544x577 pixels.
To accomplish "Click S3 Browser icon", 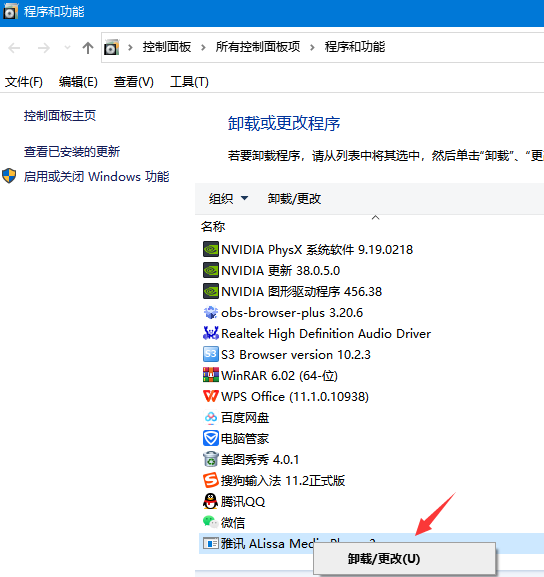I will point(211,354).
